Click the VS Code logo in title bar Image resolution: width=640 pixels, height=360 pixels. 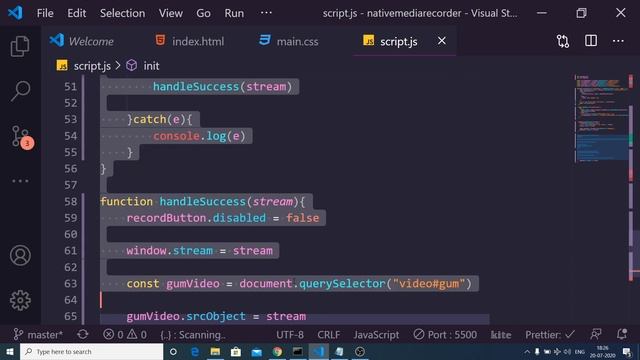[x=15, y=13]
